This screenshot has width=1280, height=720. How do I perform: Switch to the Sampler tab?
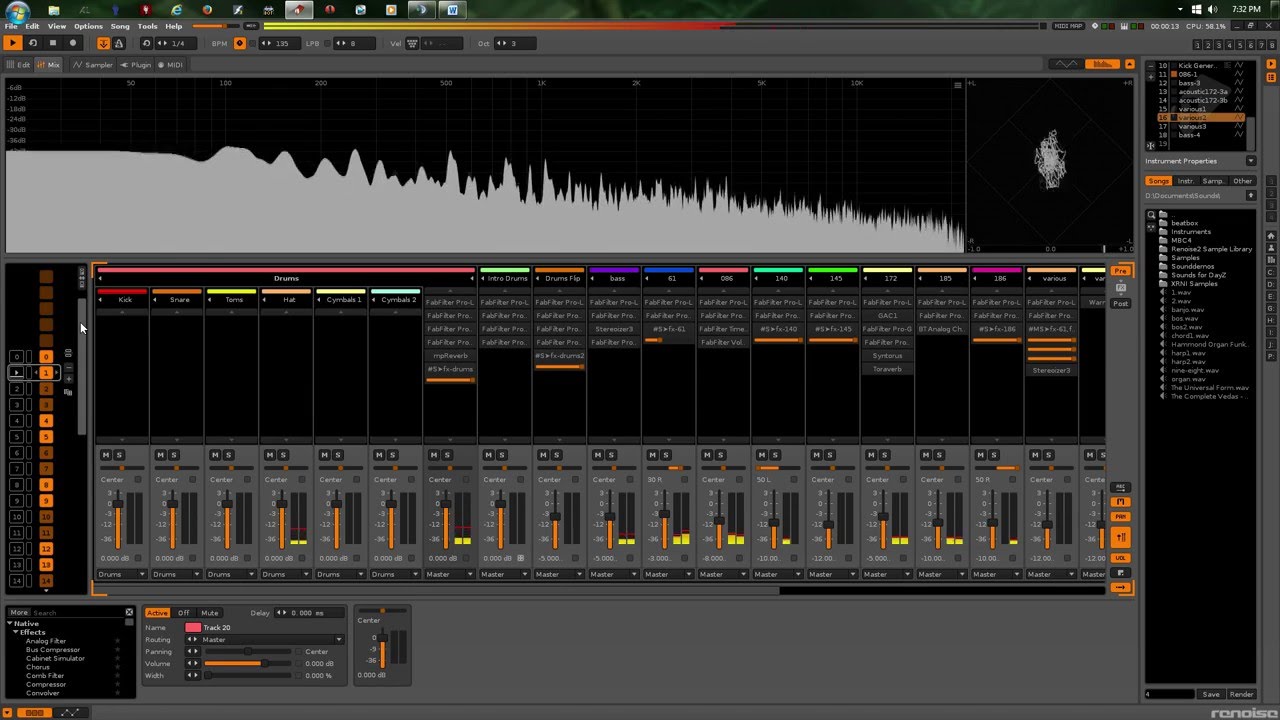(94, 65)
